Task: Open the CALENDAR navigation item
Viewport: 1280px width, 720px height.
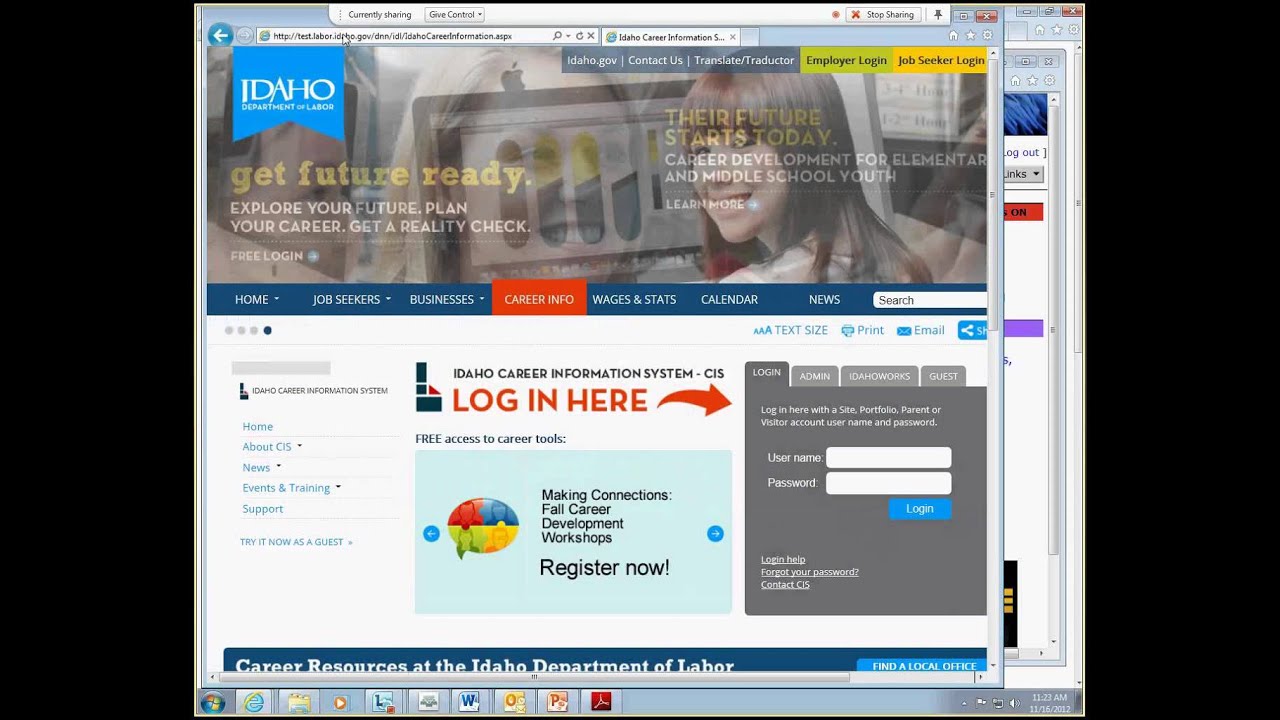Action: [x=729, y=299]
